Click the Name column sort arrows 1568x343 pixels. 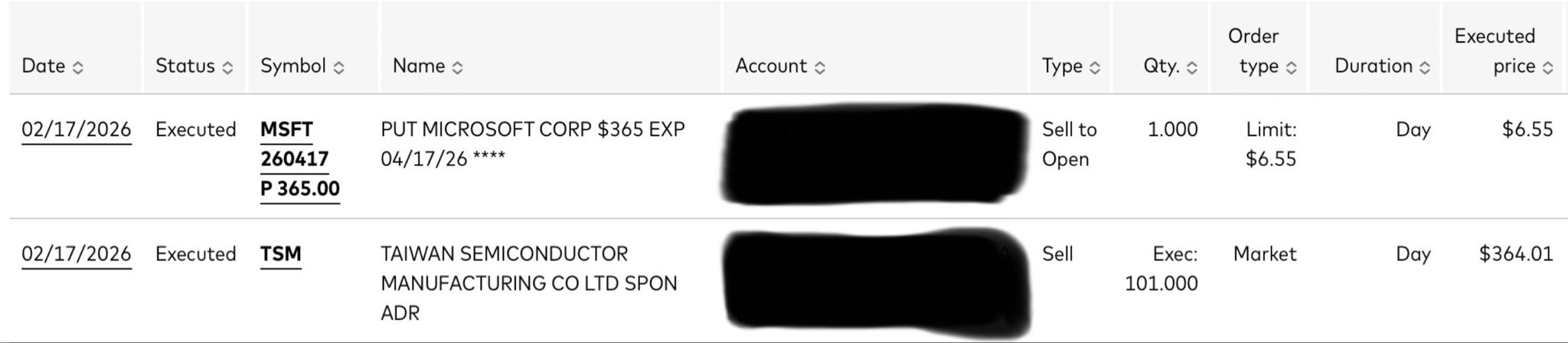[x=457, y=67]
